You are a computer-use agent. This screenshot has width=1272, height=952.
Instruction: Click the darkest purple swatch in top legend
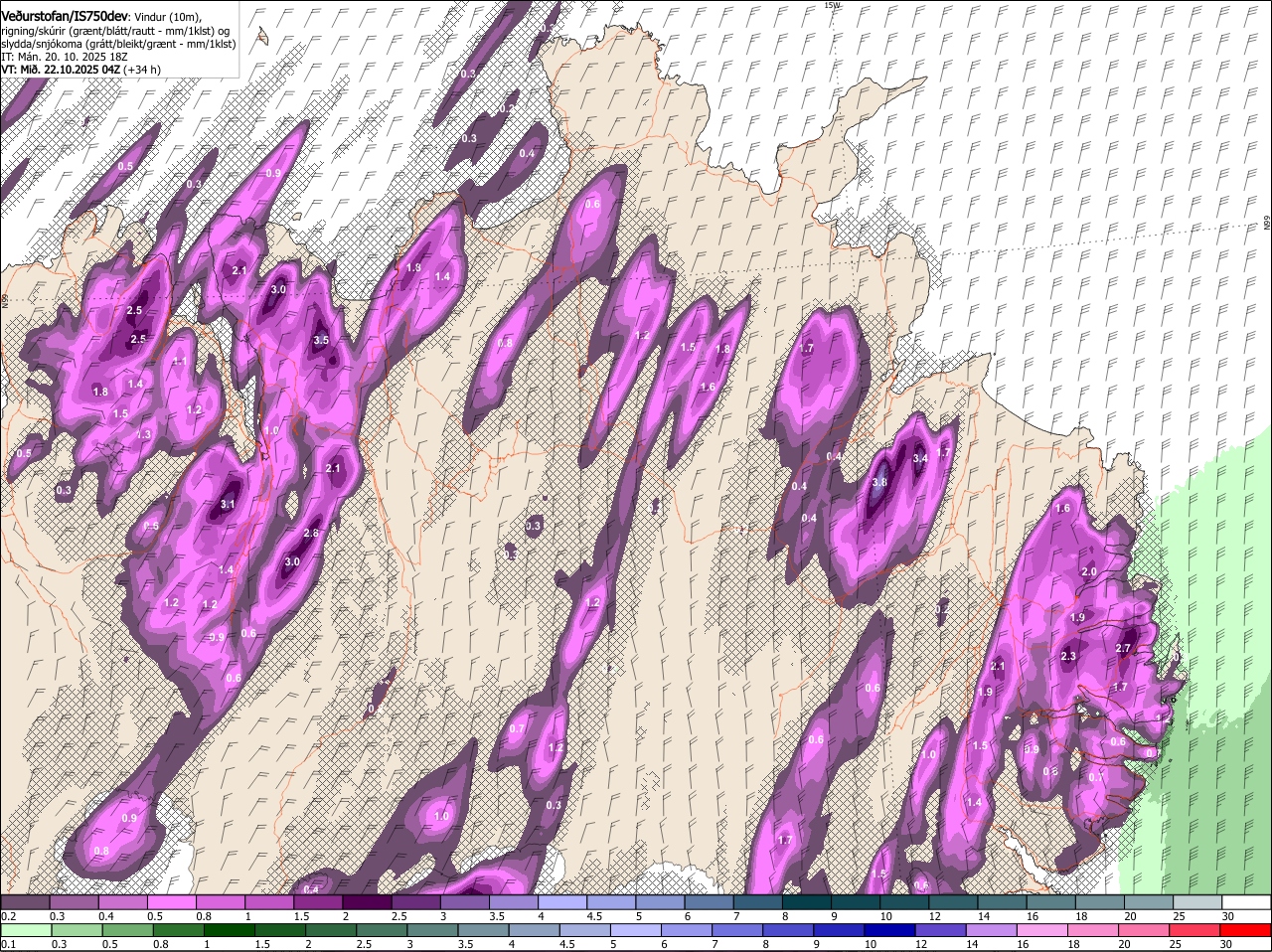367,902
